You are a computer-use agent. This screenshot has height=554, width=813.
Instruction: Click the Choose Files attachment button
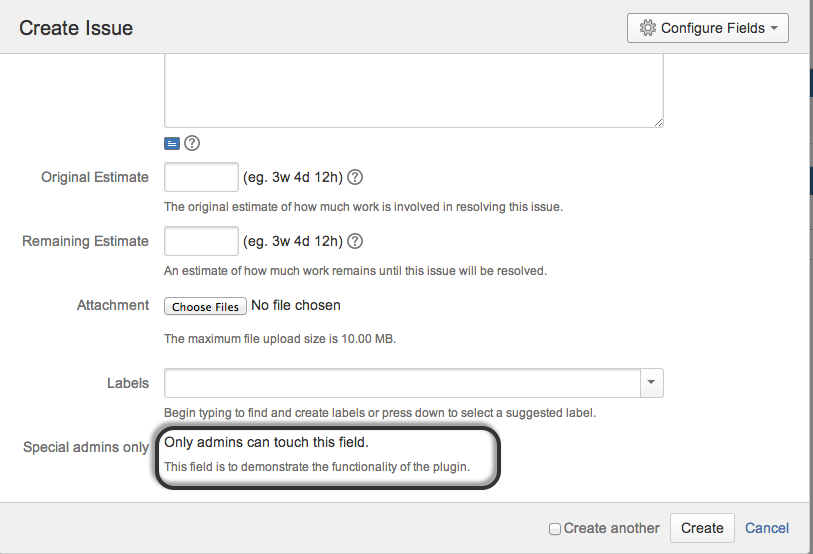205,306
